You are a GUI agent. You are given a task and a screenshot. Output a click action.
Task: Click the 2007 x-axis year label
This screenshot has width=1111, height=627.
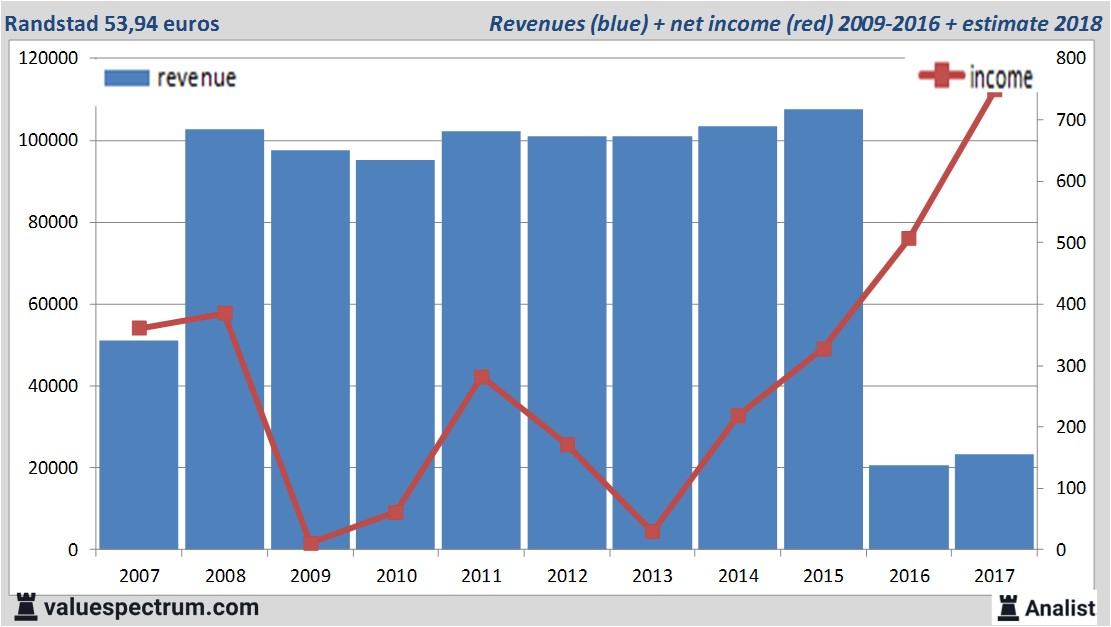coord(140,575)
